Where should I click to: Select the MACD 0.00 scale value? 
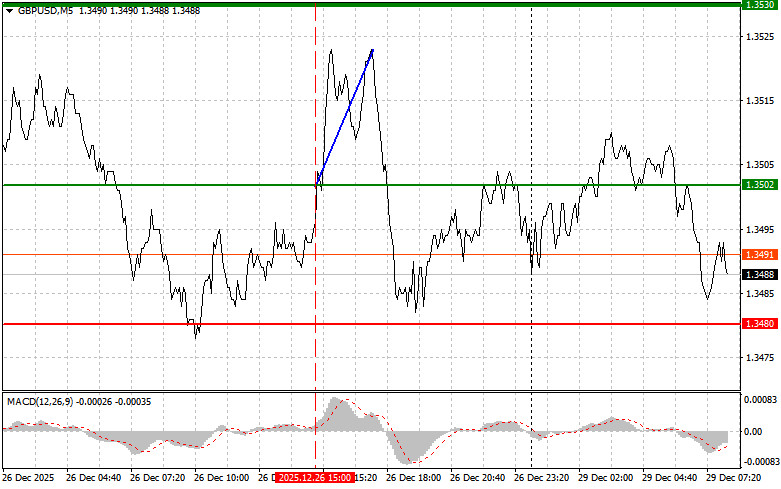[x=753, y=432]
